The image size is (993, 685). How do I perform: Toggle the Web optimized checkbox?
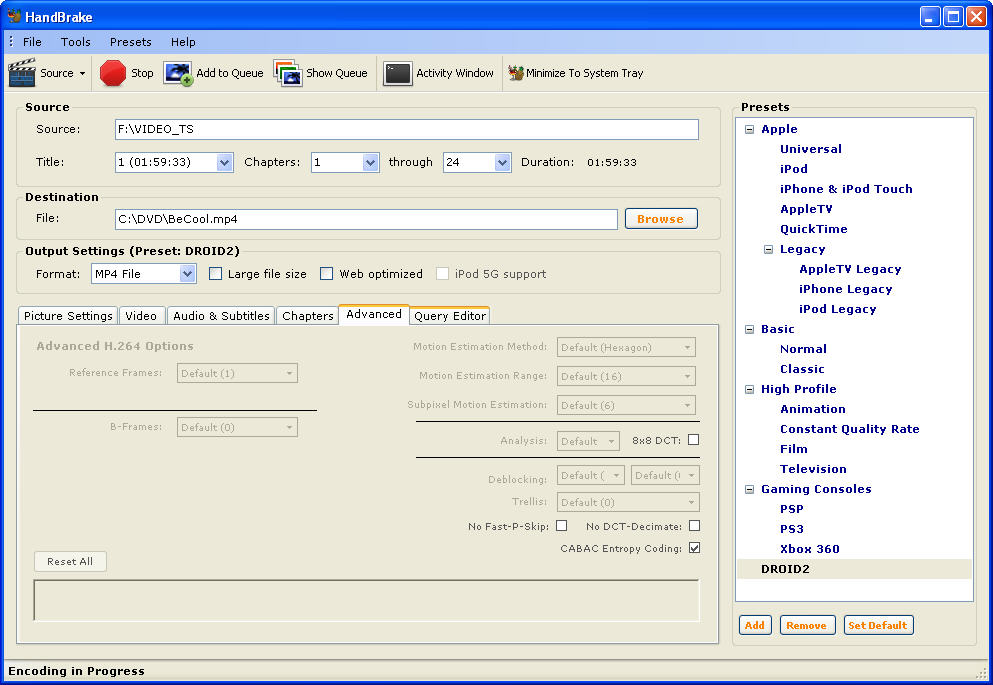[326, 274]
